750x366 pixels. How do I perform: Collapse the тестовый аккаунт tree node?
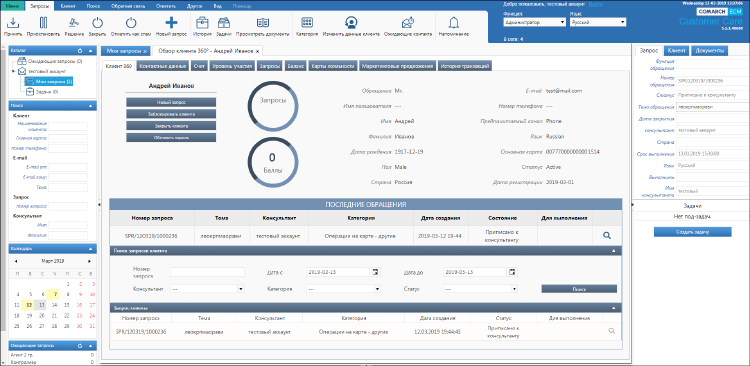(14, 71)
